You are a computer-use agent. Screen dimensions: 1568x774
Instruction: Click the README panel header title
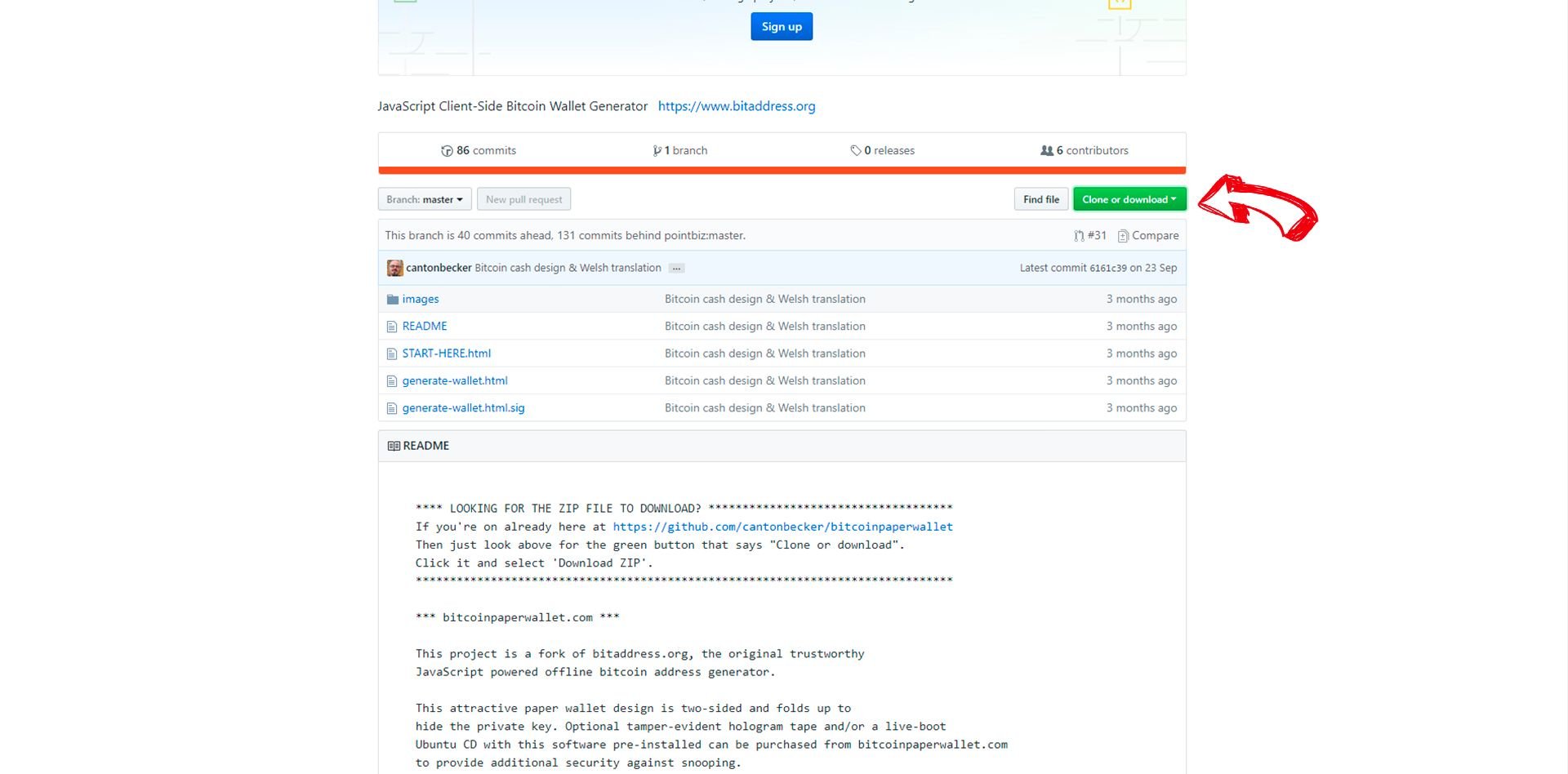tap(425, 446)
